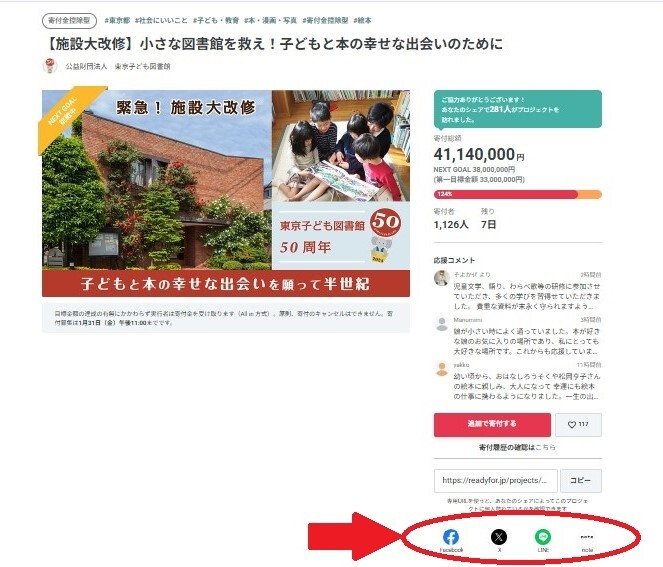Image resolution: width=663 pixels, height=567 pixels.
Task: Open 東京子ども図書館 organization avatar icon
Action: tap(50, 66)
